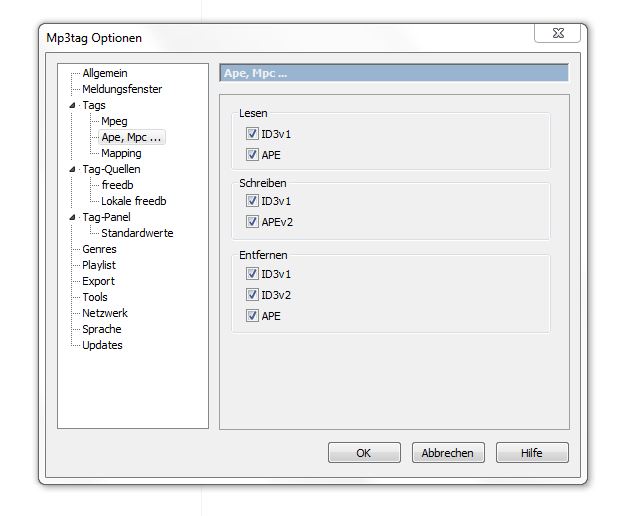Uncheck ID3v1 under Lesen

click(252, 133)
